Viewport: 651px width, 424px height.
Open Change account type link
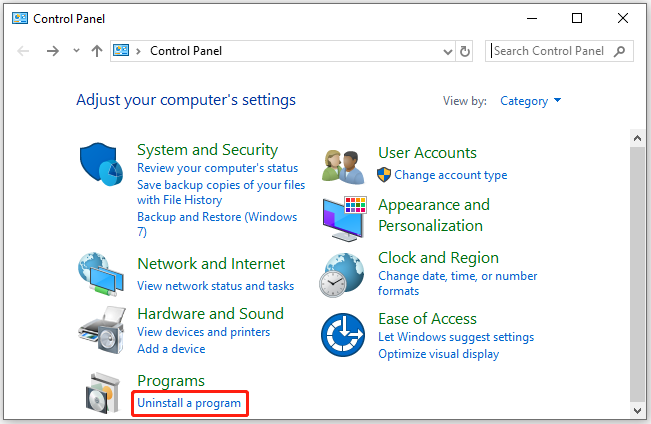pyautogui.click(x=450, y=175)
